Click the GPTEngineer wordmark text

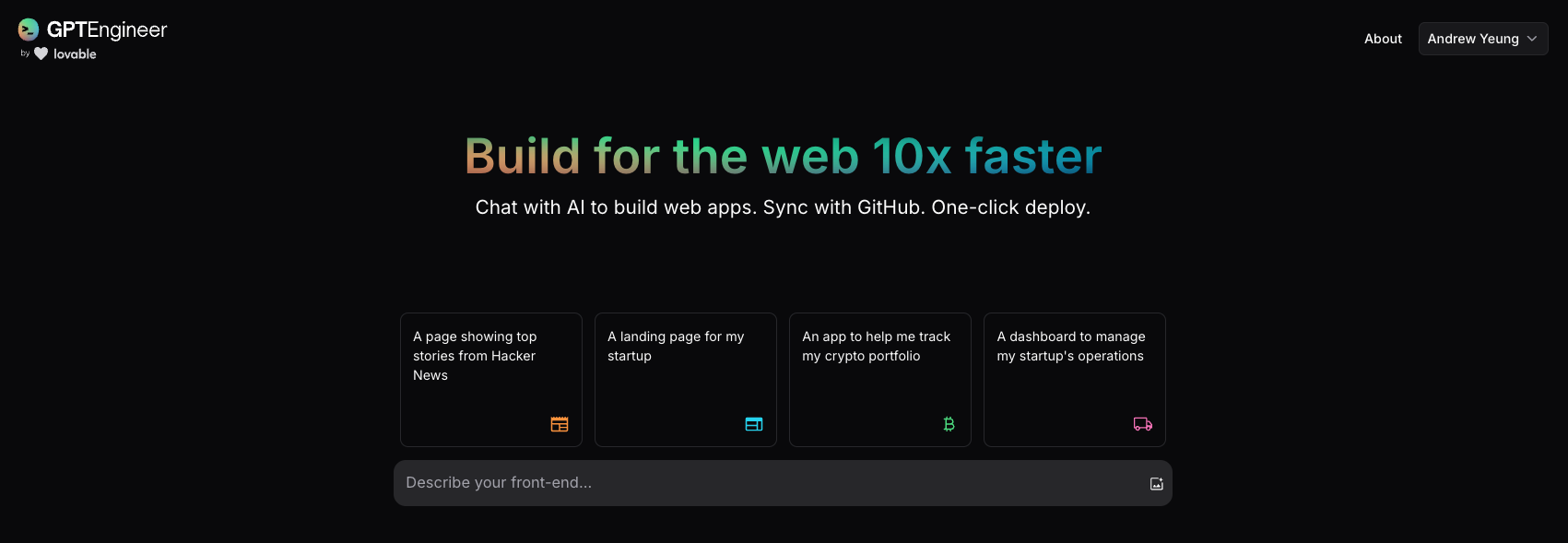[x=107, y=30]
